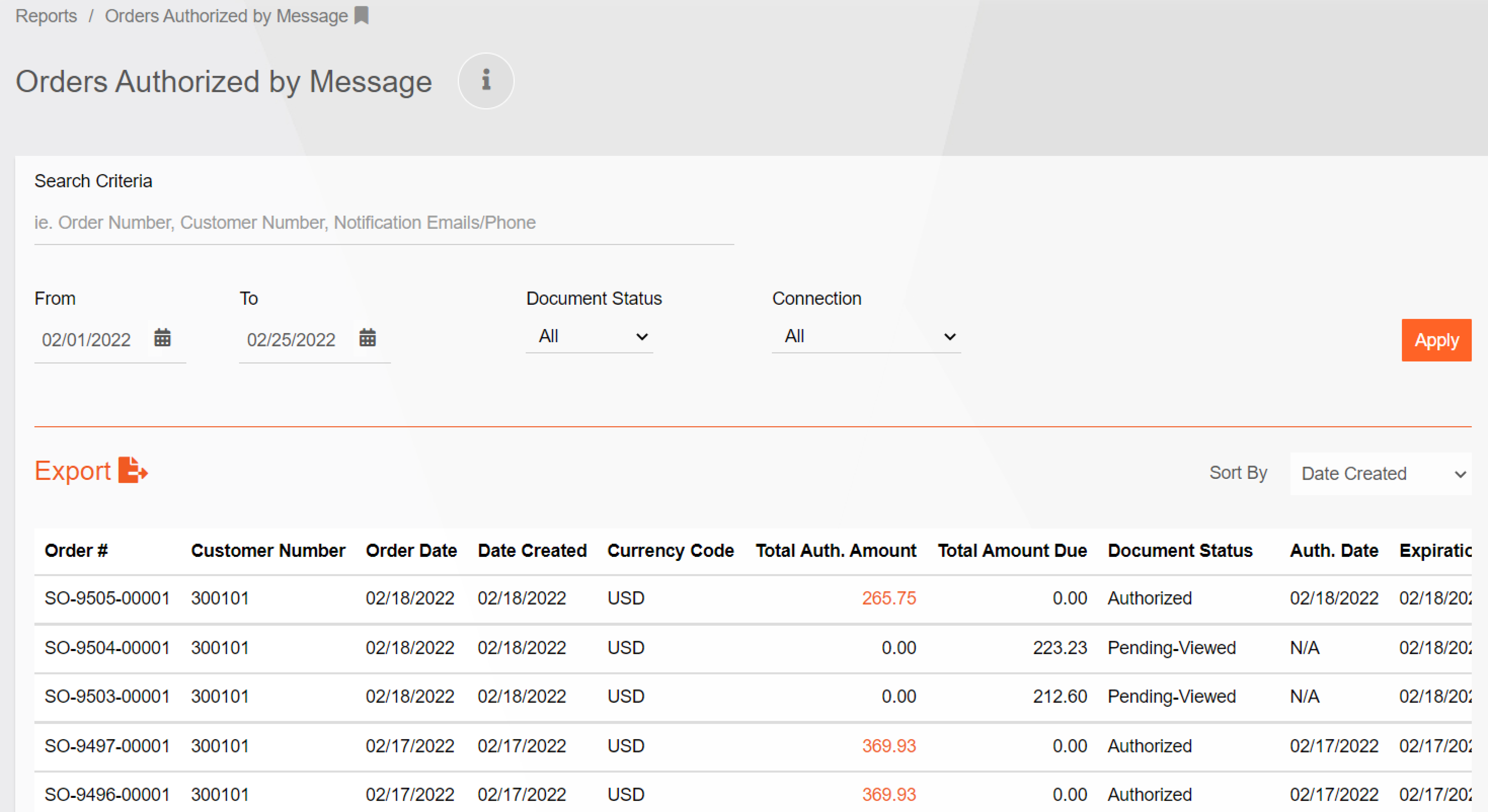This screenshot has height=812, width=1488.
Task: Click authorized amount 369.93 for SO-9496-00001
Action: tap(889, 795)
